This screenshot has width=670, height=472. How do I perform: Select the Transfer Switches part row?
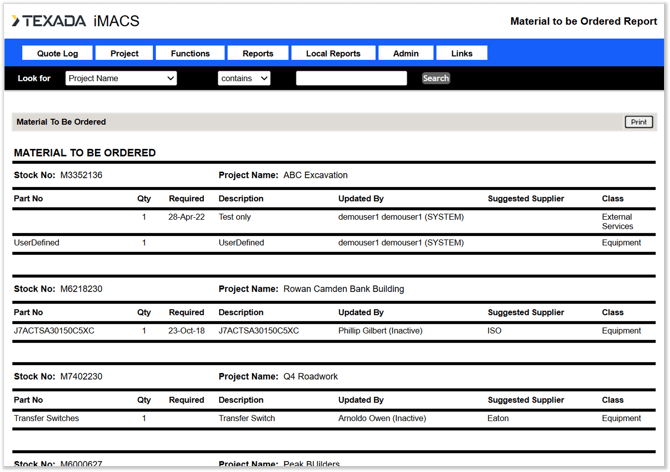pyautogui.click(x=46, y=419)
